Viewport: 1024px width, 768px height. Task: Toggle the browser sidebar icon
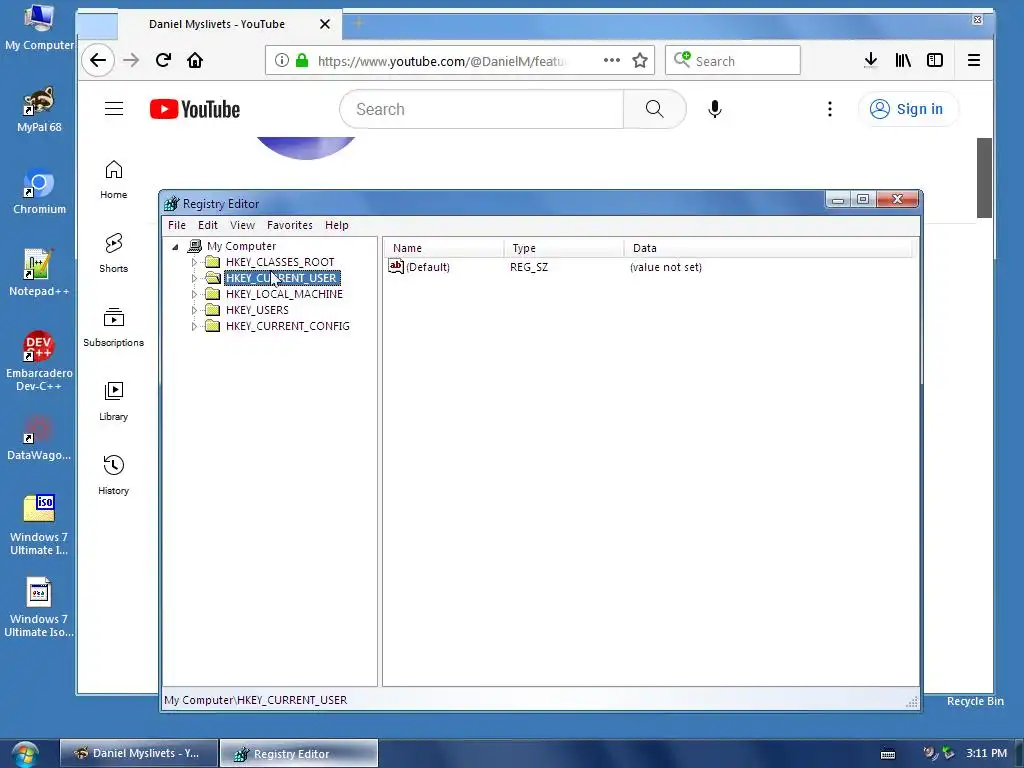935,61
